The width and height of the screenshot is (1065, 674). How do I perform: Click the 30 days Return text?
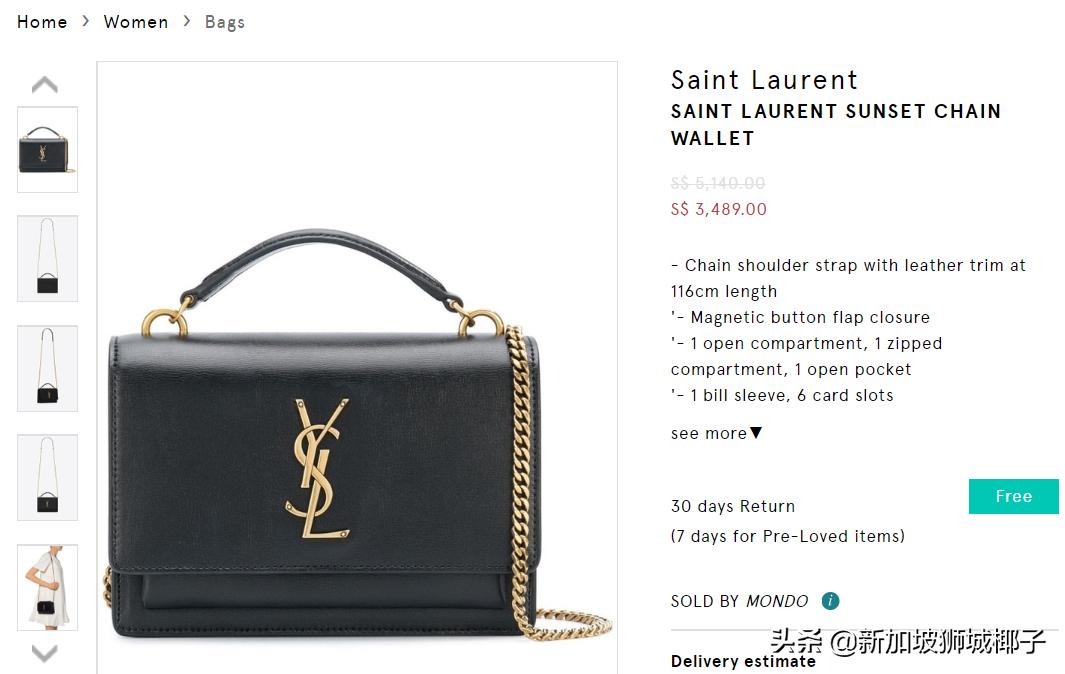pos(733,506)
